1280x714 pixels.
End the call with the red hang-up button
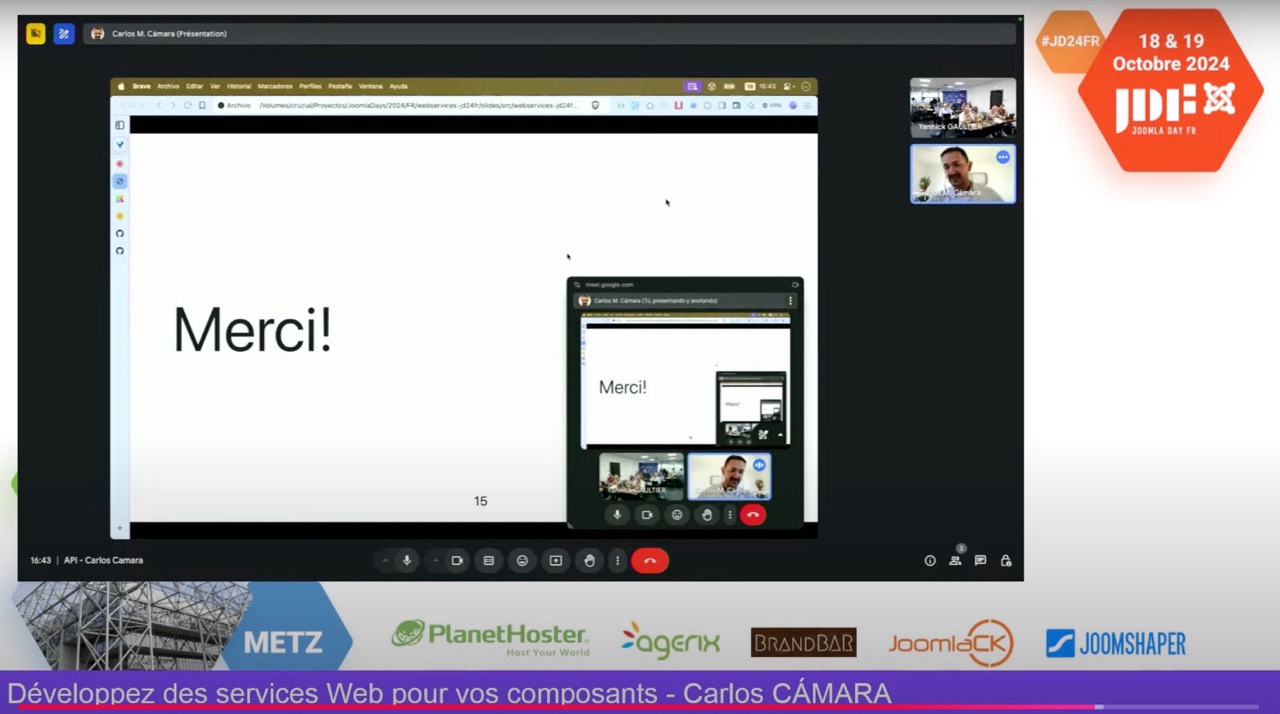tap(649, 560)
